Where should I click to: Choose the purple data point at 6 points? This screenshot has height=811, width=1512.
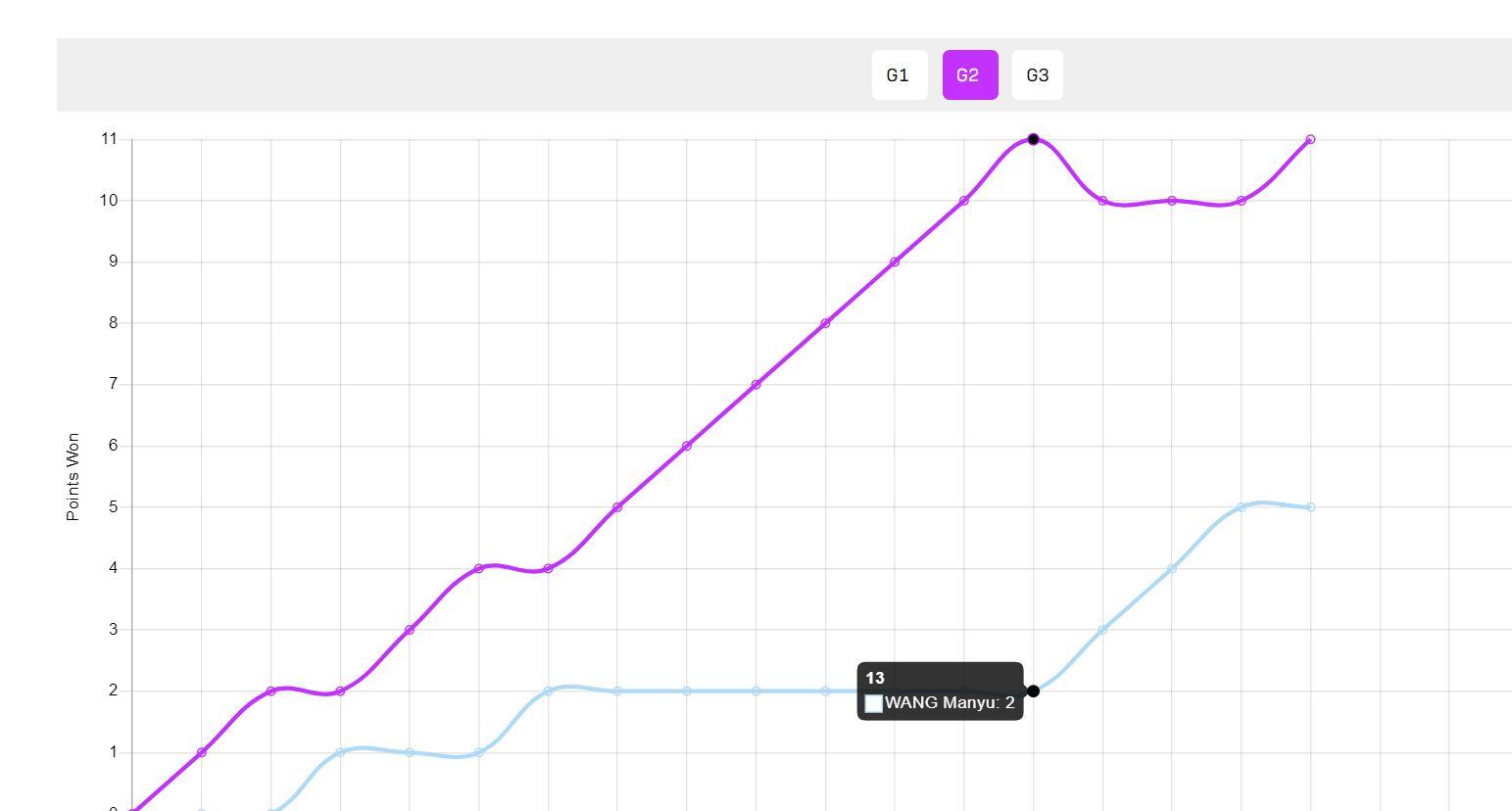pyautogui.click(x=687, y=446)
